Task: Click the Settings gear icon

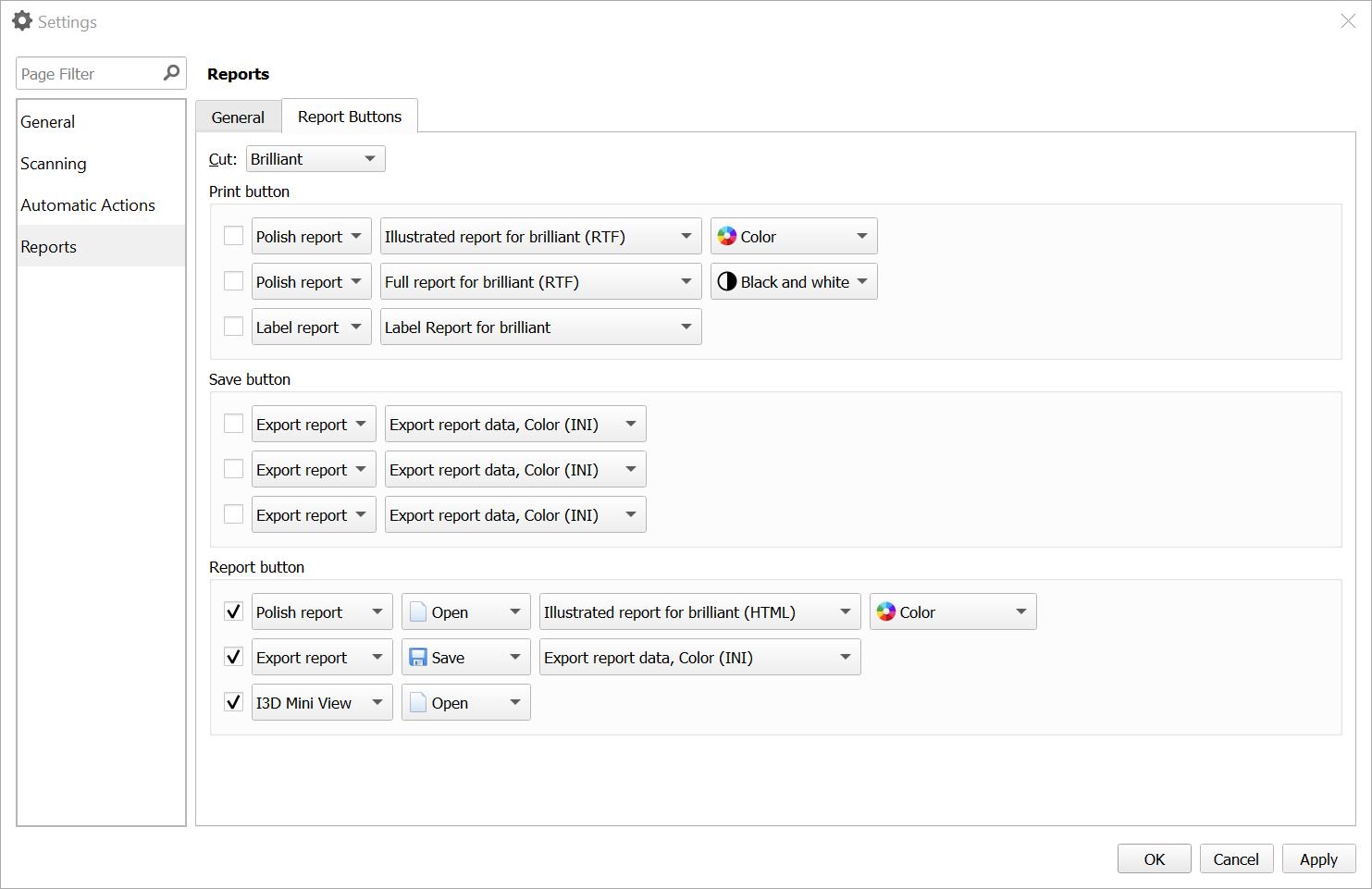Action: [x=22, y=20]
